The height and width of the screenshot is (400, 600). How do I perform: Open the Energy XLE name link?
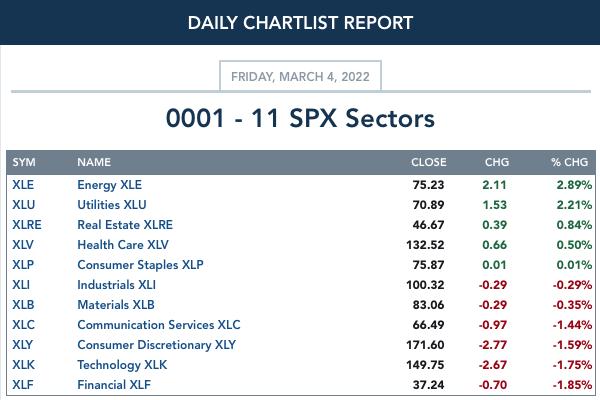tap(109, 185)
